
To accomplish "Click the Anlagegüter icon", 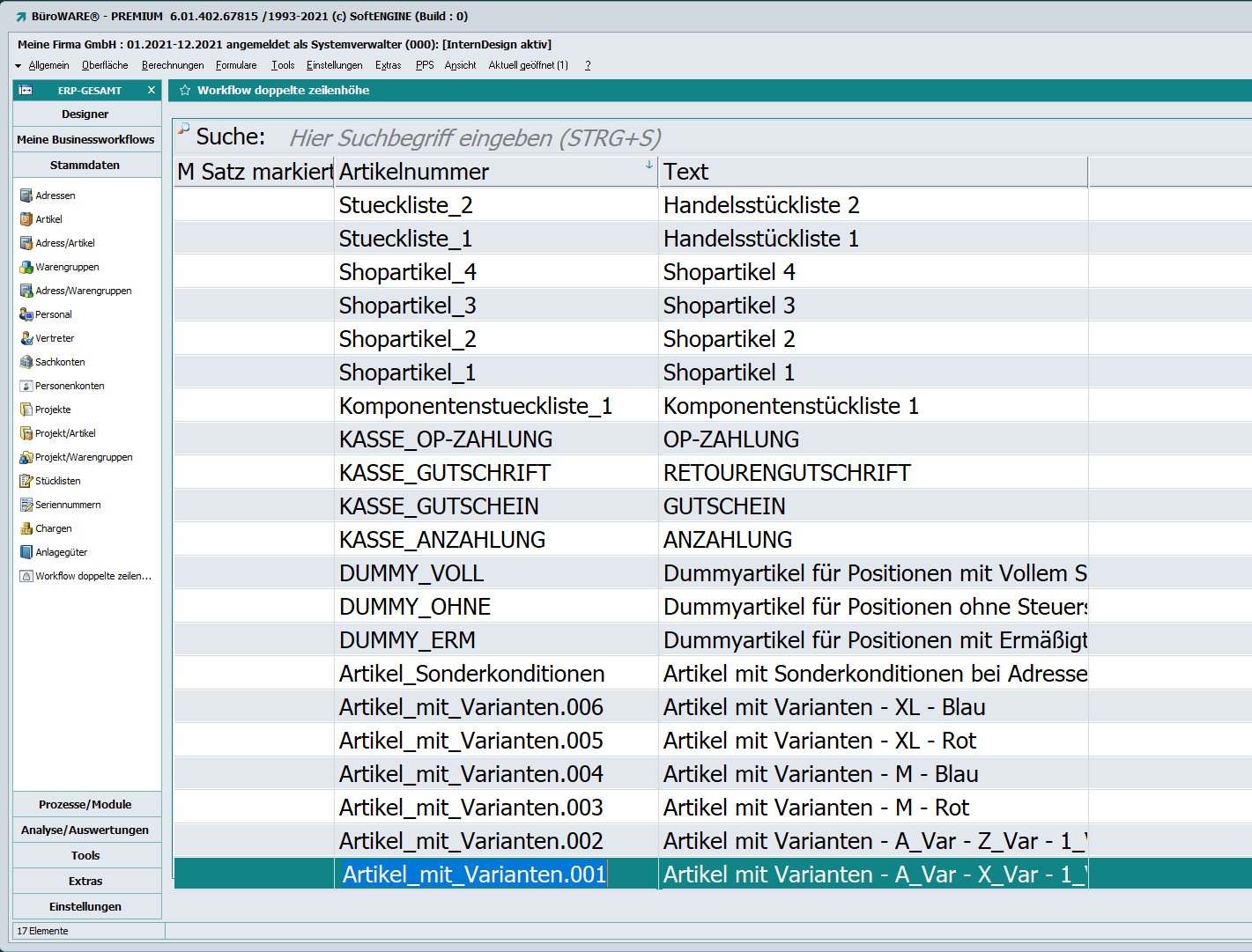I will 26,552.
